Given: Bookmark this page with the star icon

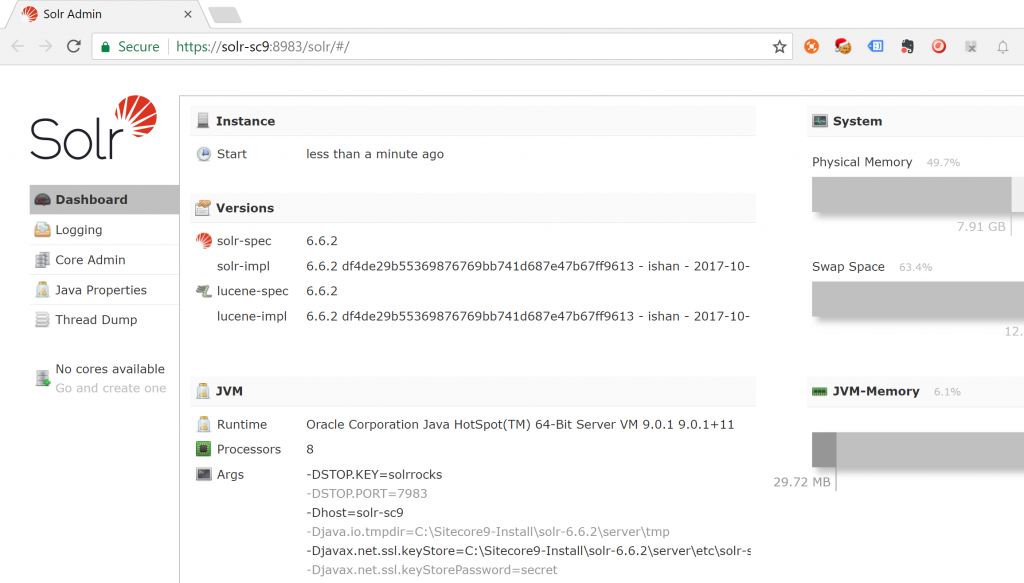Looking at the screenshot, I should click(779, 47).
